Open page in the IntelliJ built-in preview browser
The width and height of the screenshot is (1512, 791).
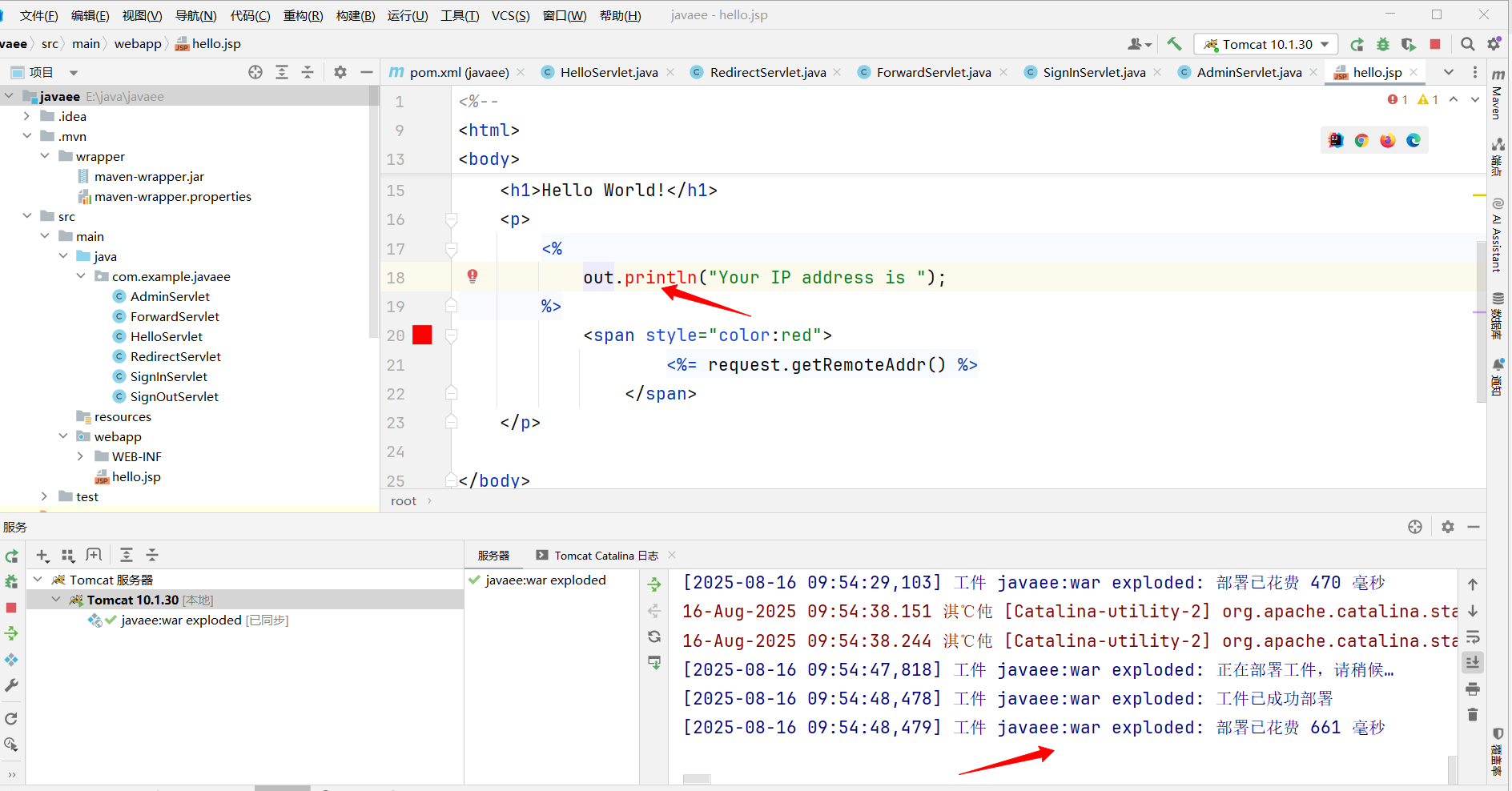pyautogui.click(x=1336, y=140)
